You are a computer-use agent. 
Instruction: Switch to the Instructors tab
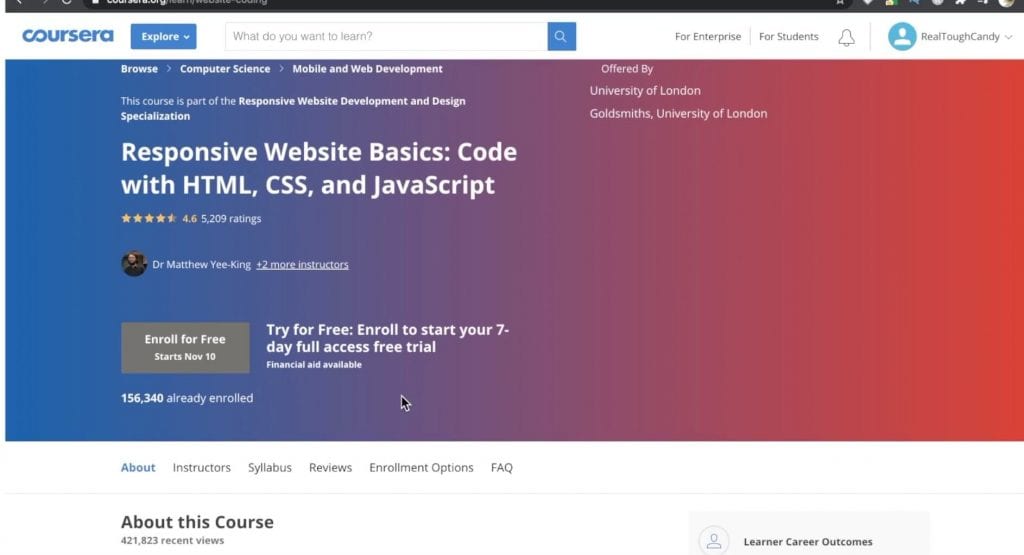pyautogui.click(x=202, y=468)
